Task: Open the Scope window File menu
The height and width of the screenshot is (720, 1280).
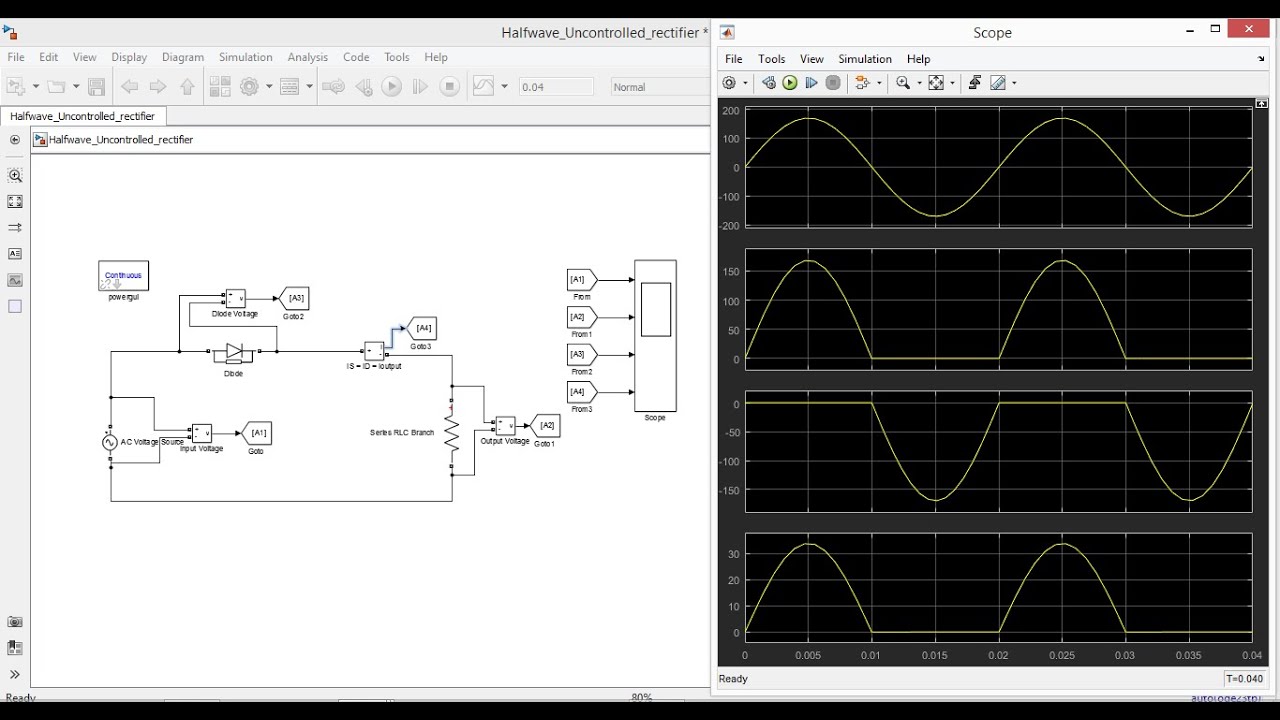Action: [x=733, y=59]
